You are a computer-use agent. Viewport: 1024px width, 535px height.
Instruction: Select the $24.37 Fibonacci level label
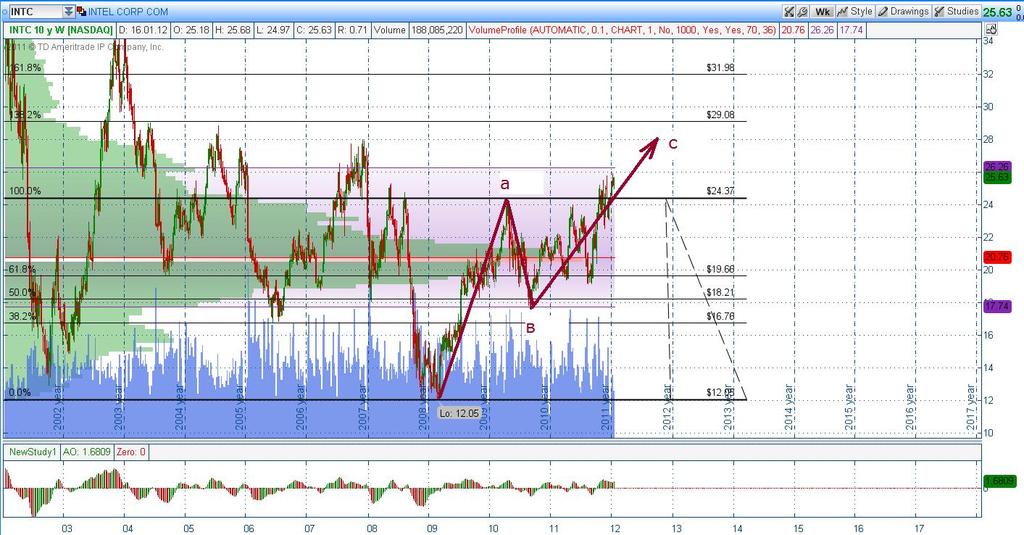[720, 191]
